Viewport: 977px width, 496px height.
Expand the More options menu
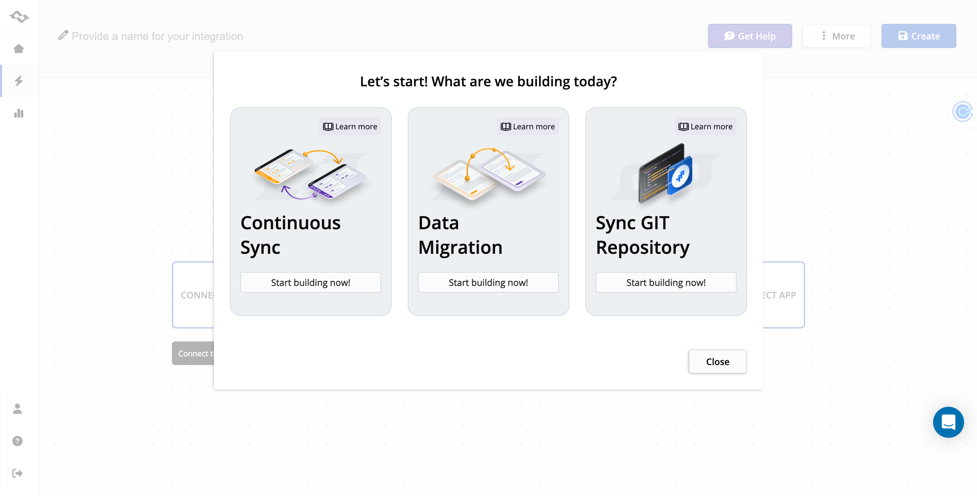click(x=836, y=36)
